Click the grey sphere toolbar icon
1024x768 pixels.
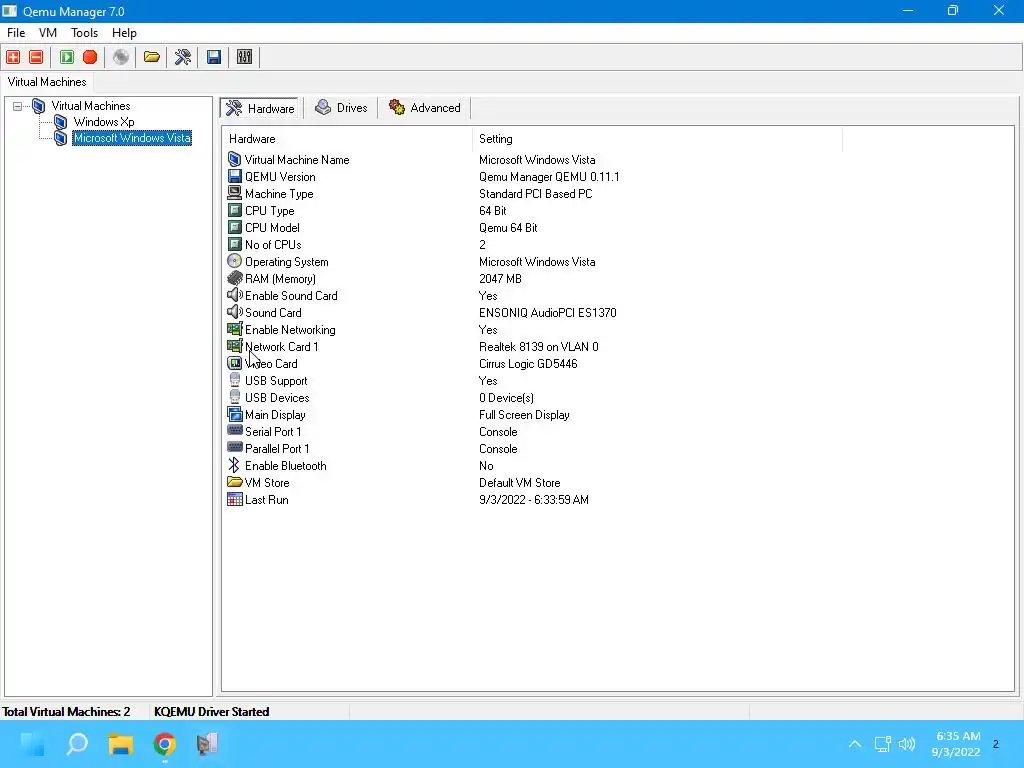coord(121,57)
